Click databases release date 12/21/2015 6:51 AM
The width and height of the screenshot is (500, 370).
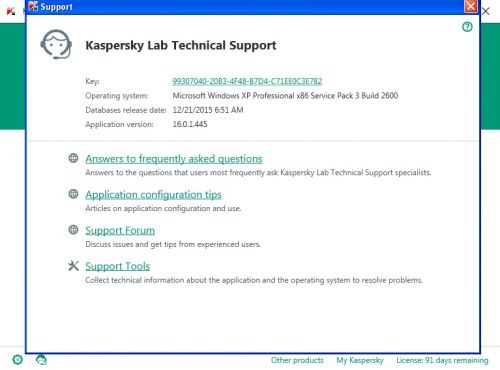[208, 110]
